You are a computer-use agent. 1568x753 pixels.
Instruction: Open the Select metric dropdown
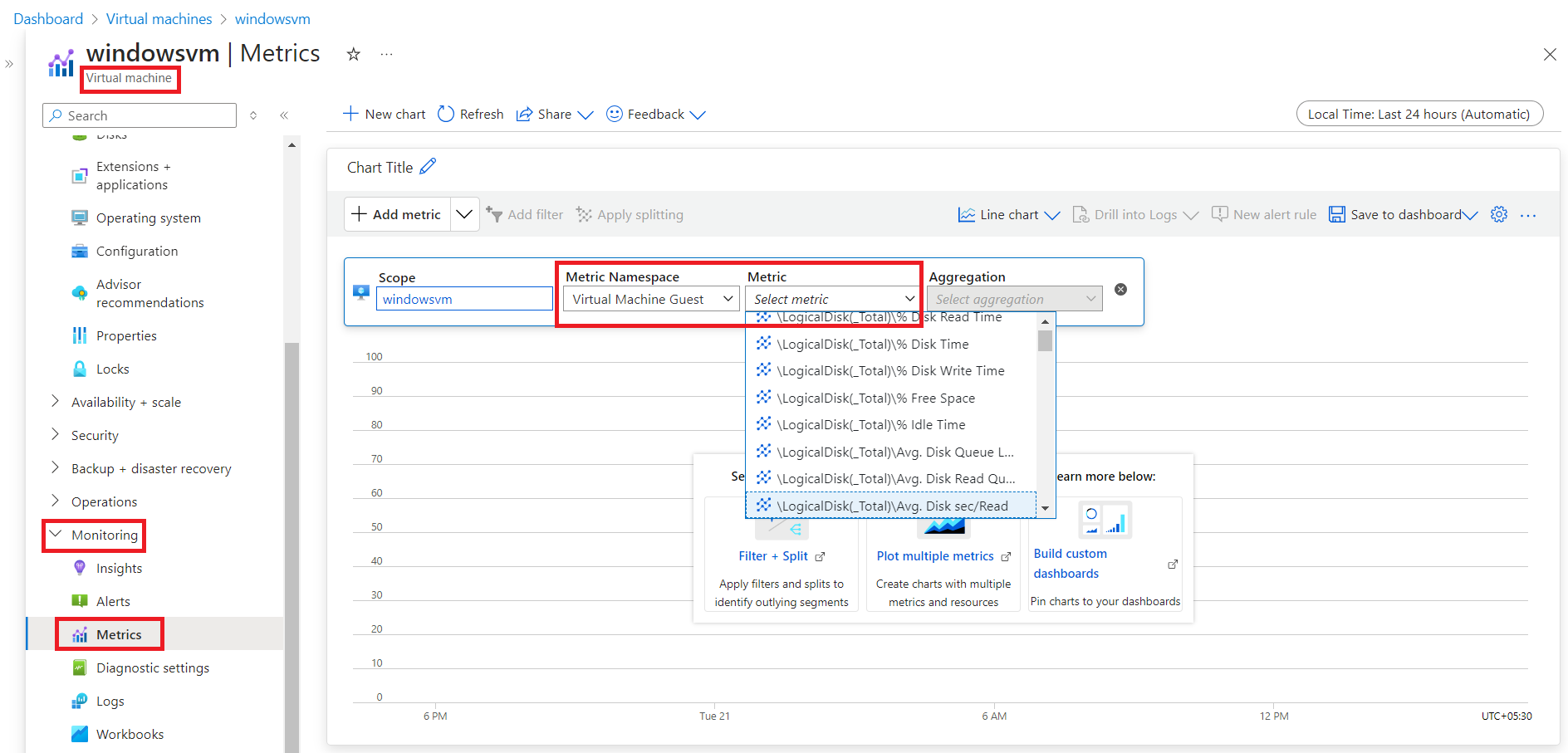coord(832,299)
